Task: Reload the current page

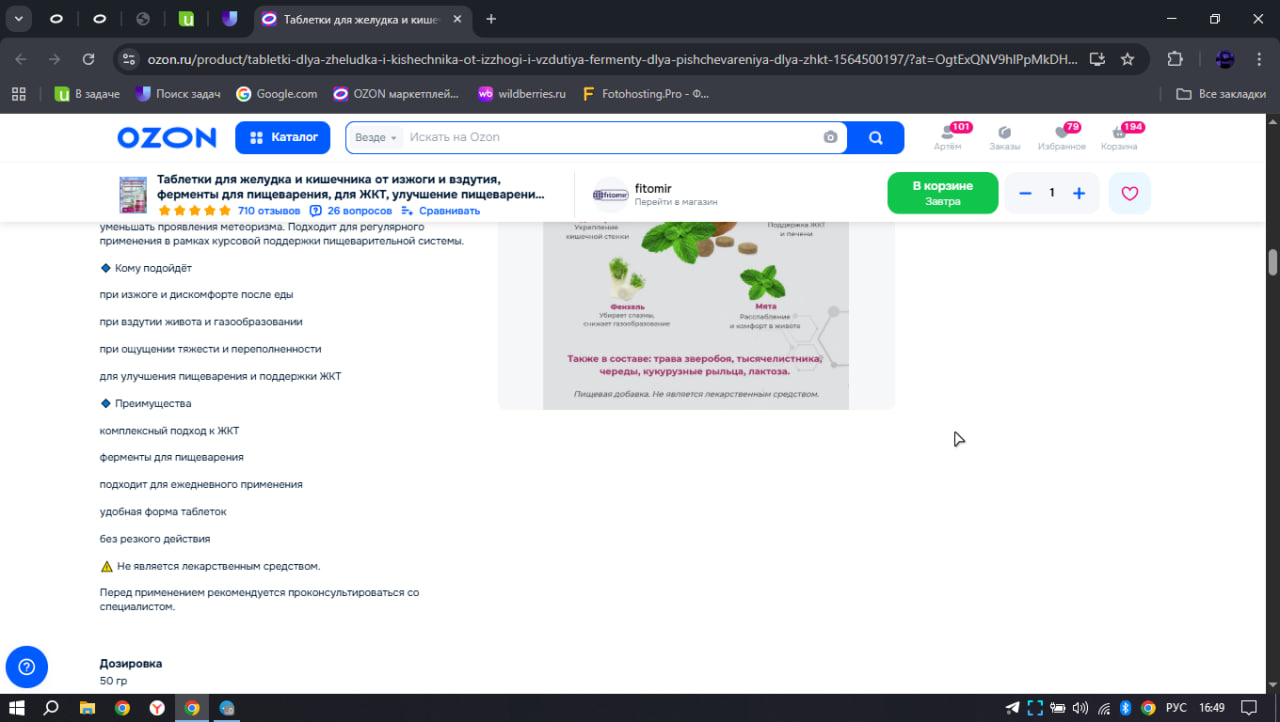Action: click(x=88, y=59)
